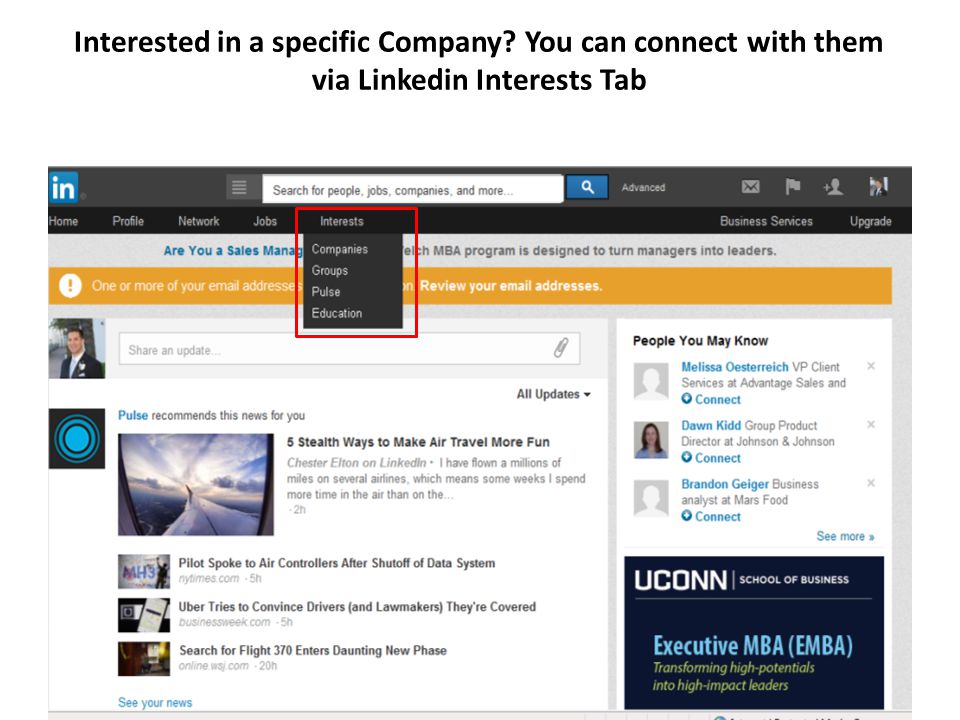Click the add connections person icon
This screenshot has height=720, width=960.
pos(833,186)
